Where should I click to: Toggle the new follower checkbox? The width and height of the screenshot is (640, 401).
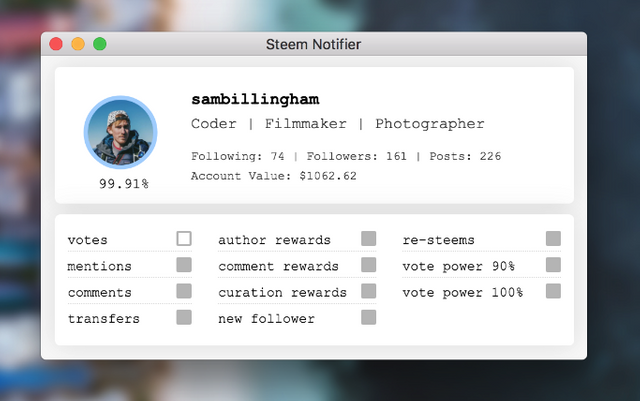point(369,317)
